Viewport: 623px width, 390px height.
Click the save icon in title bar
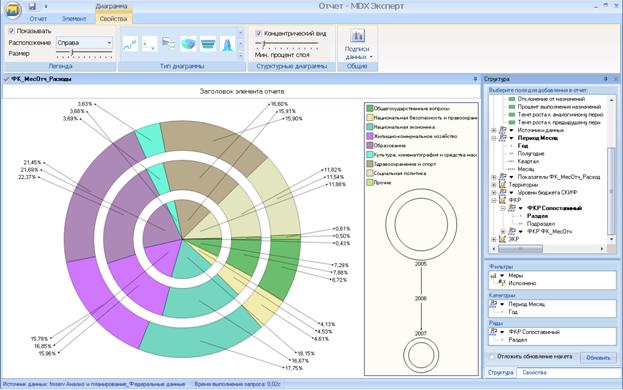33,6
